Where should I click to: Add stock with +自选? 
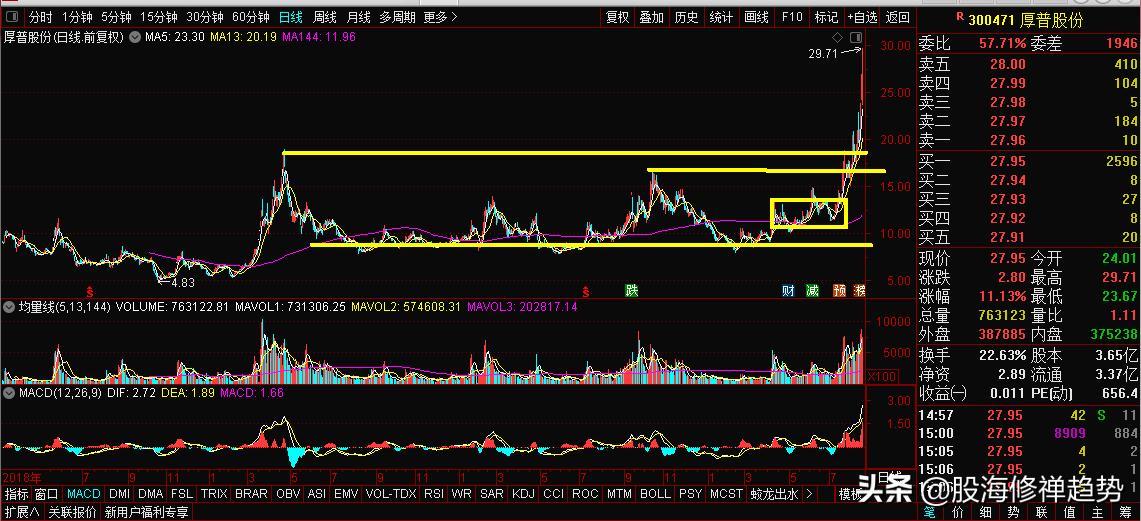862,17
